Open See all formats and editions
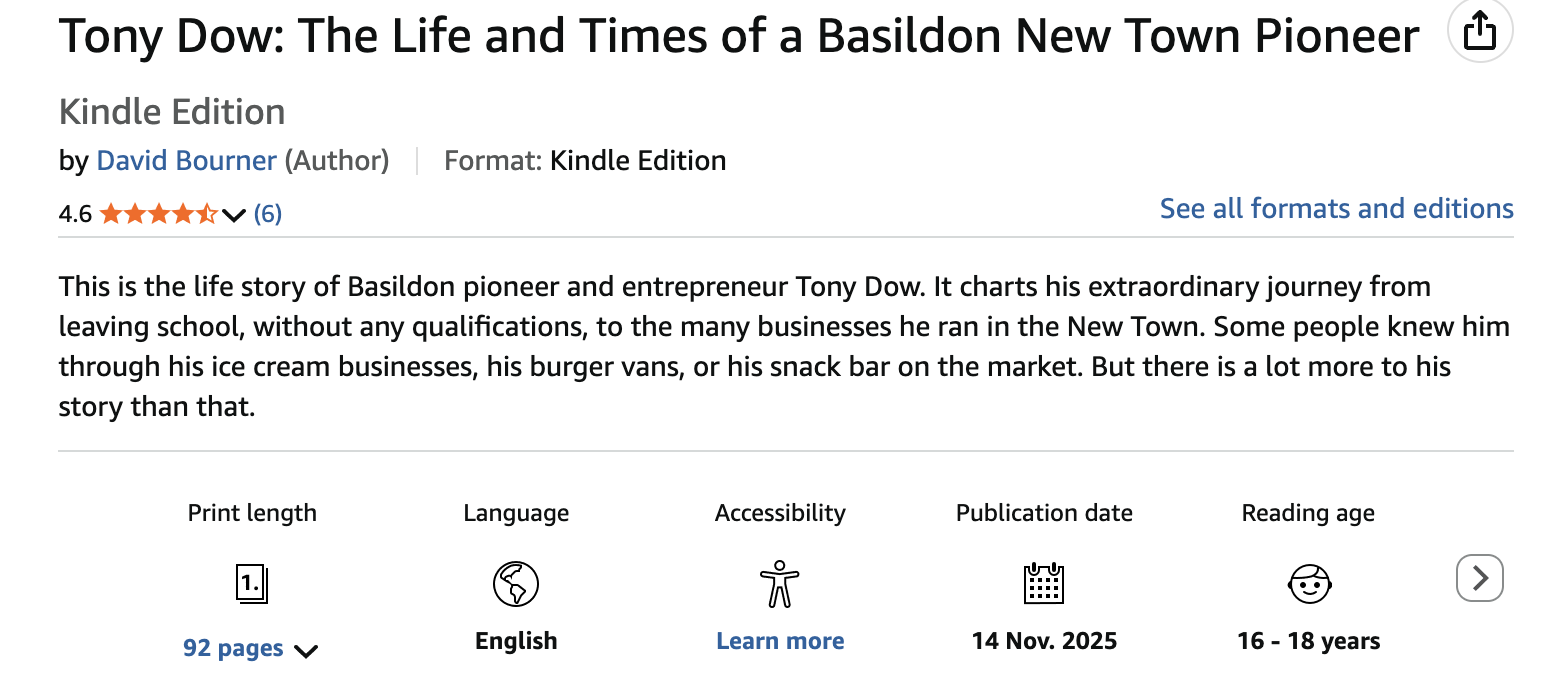The height and width of the screenshot is (698, 1548). tap(1336, 209)
